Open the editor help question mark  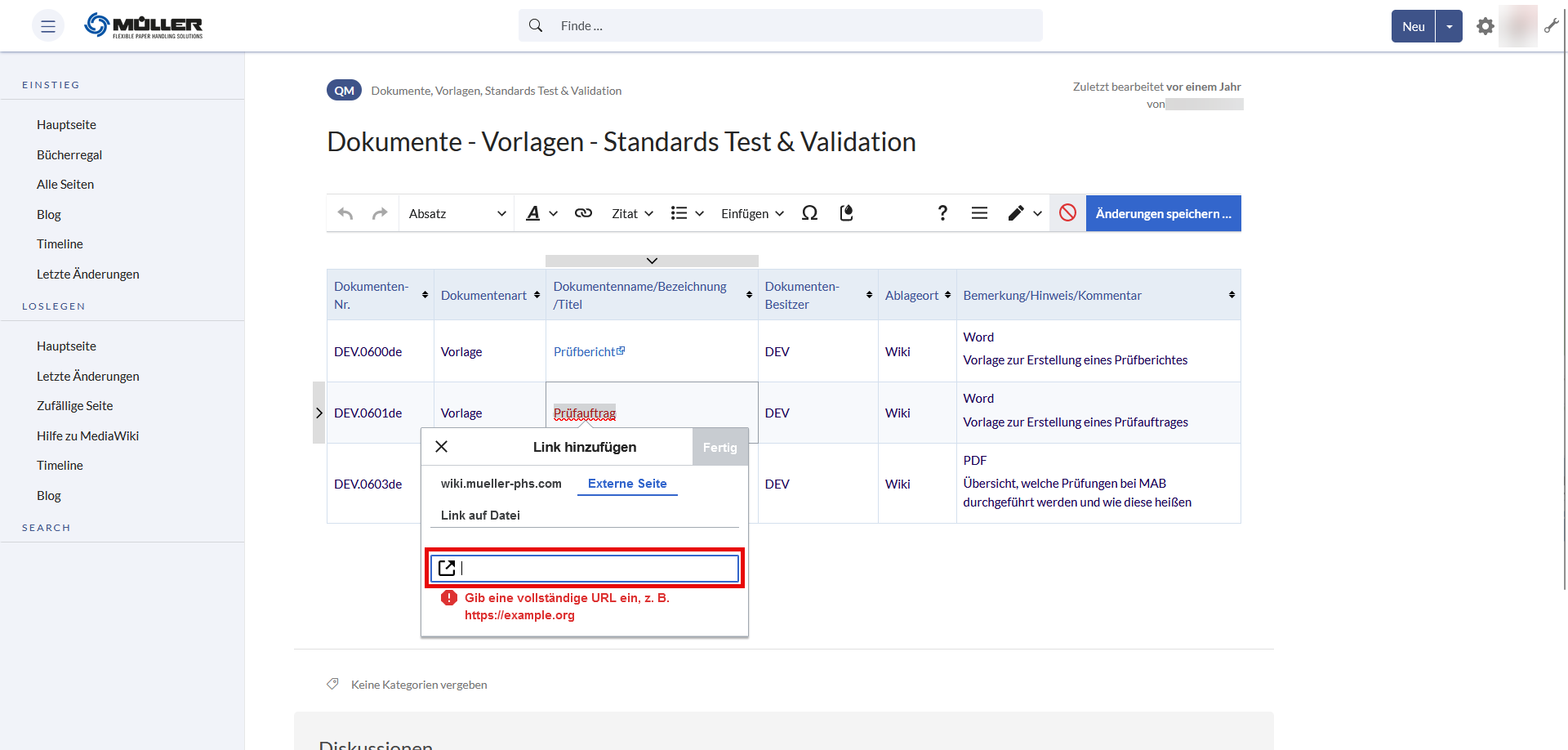pos(942,213)
